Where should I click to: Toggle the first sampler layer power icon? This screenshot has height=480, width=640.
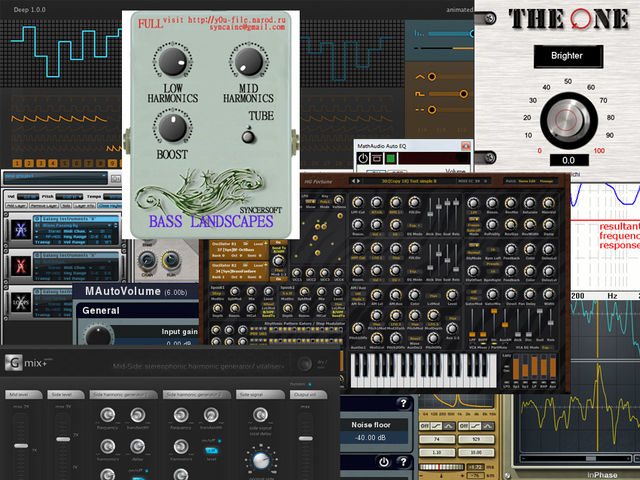point(37,219)
